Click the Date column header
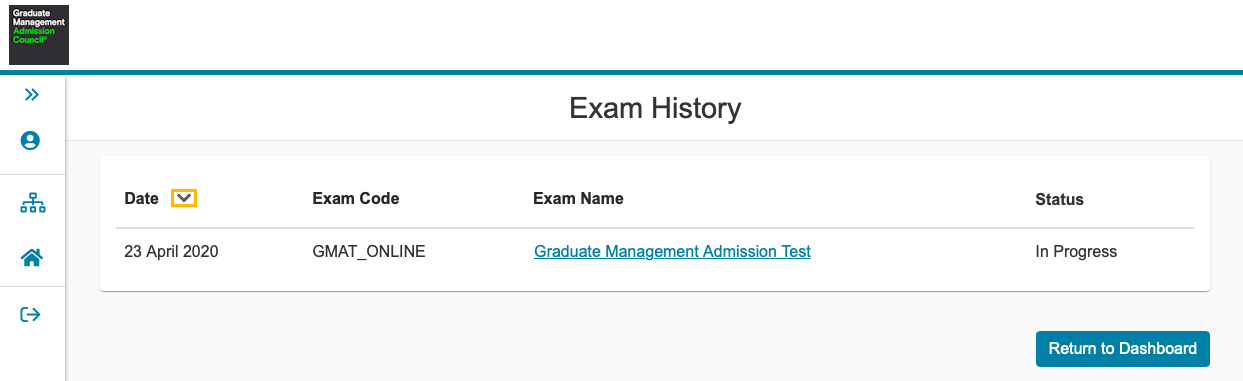This screenshot has height=381, width=1243. [x=141, y=198]
